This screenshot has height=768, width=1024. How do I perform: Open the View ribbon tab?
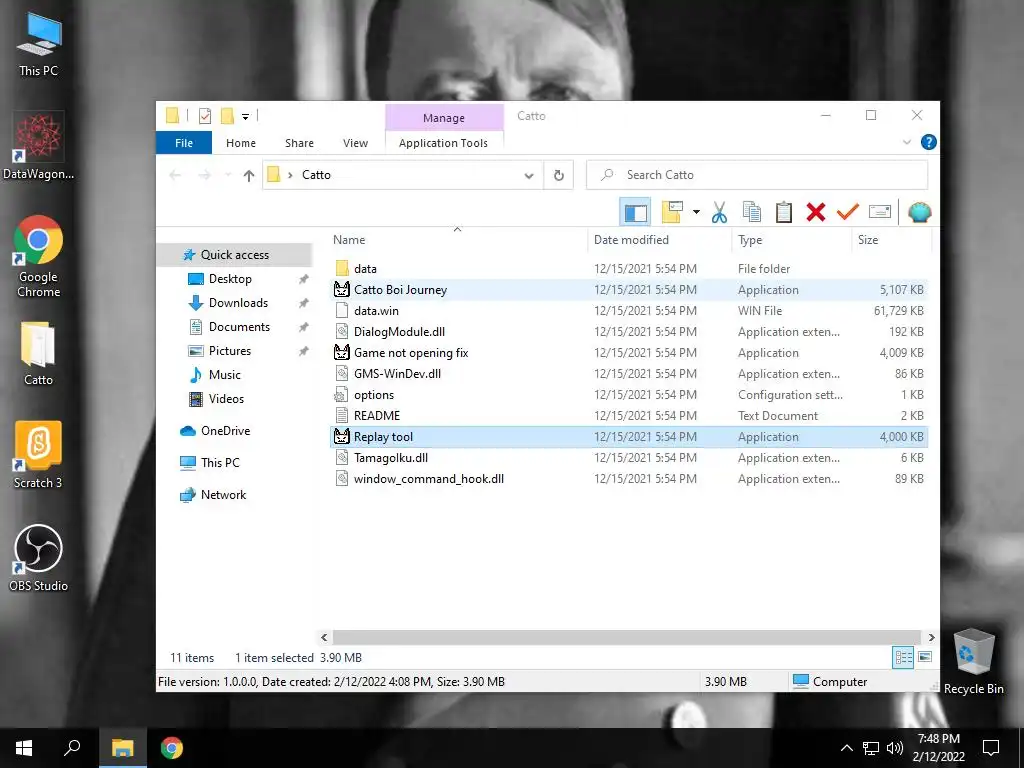coord(355,143)
